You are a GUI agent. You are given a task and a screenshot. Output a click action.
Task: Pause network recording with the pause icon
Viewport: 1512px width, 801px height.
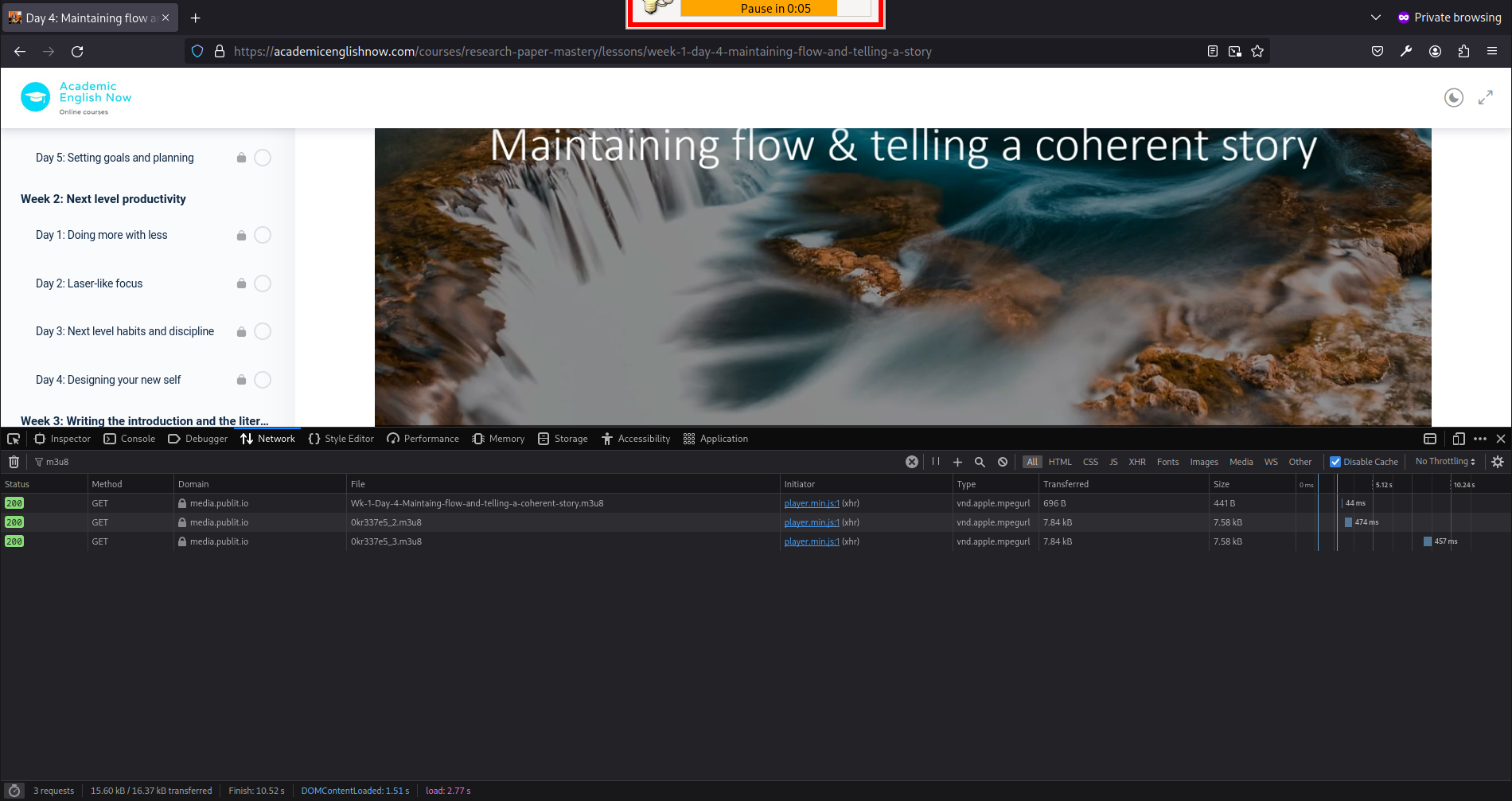pyautogui.click(x=936, y=462)
